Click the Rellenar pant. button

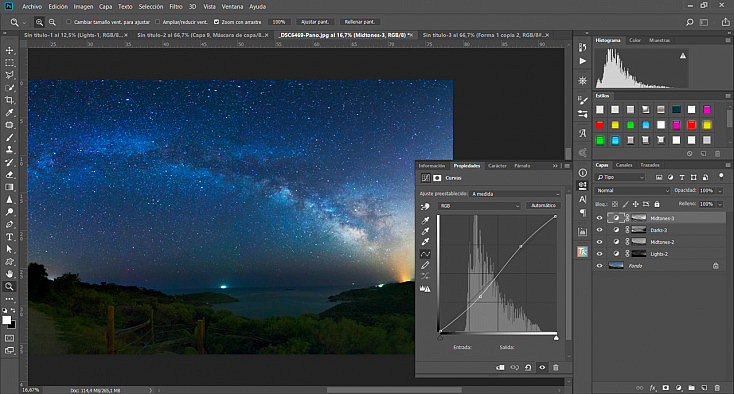tap(360, 22)
